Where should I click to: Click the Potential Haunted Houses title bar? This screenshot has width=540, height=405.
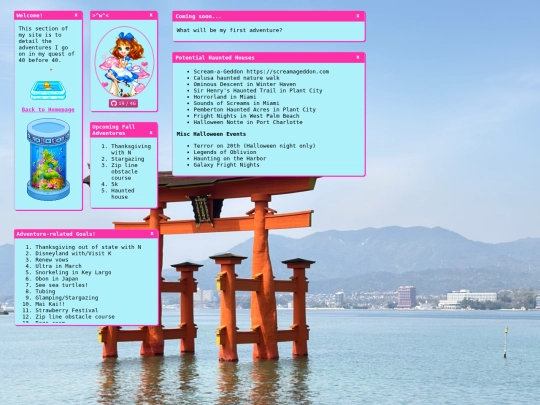click(269, 58)
